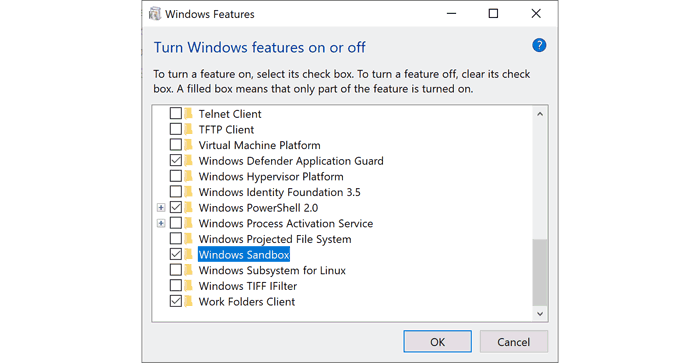The width and height of the screenshot is (700, 363).
Task: Check Windows Process Activation Service box
Action: (176, 223)
